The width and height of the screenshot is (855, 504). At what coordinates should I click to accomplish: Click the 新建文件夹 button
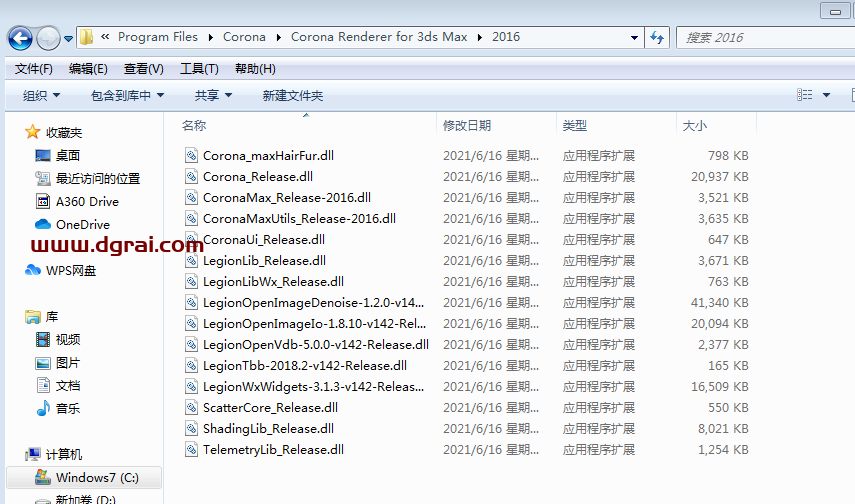click(x=293, y=95)
